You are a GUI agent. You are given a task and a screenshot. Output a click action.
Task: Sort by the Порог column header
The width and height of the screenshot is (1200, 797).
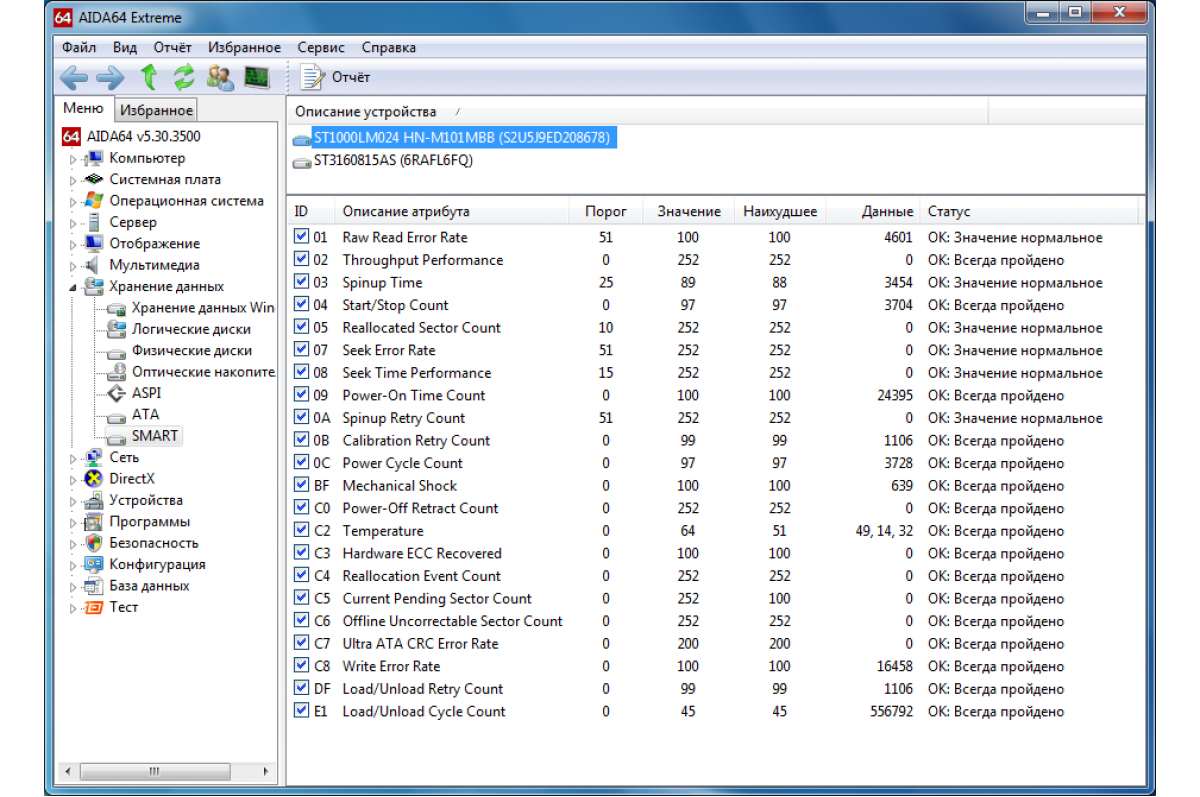click(606, 212)
